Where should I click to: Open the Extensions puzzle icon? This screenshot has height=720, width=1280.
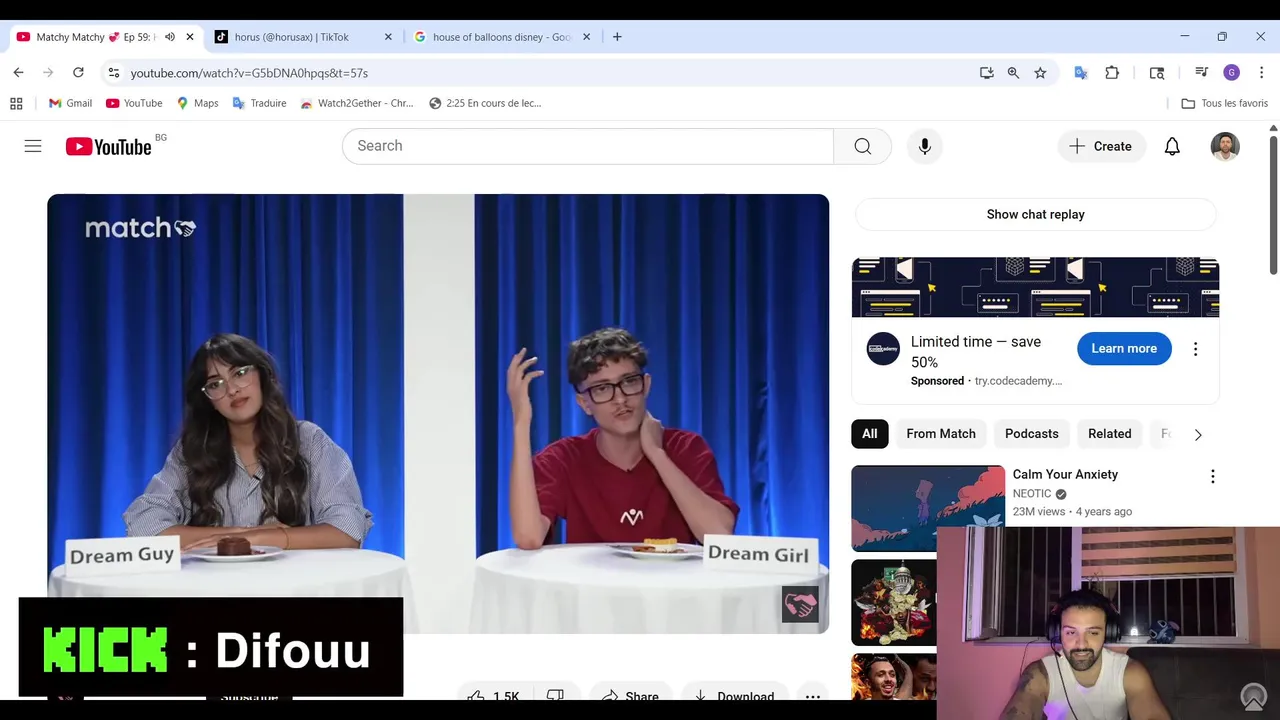[1112, 73]
